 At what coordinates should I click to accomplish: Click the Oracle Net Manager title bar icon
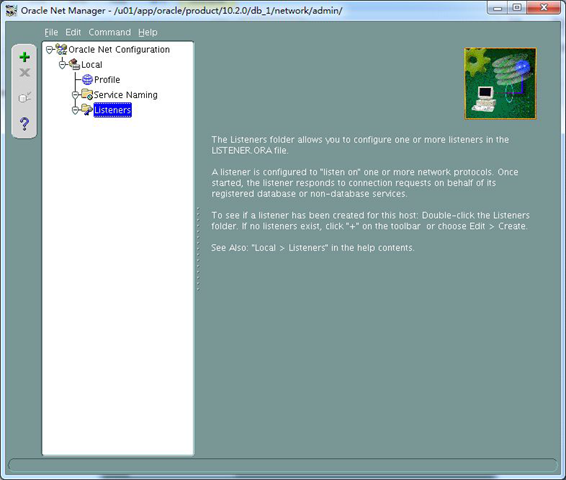click(12, 10)
